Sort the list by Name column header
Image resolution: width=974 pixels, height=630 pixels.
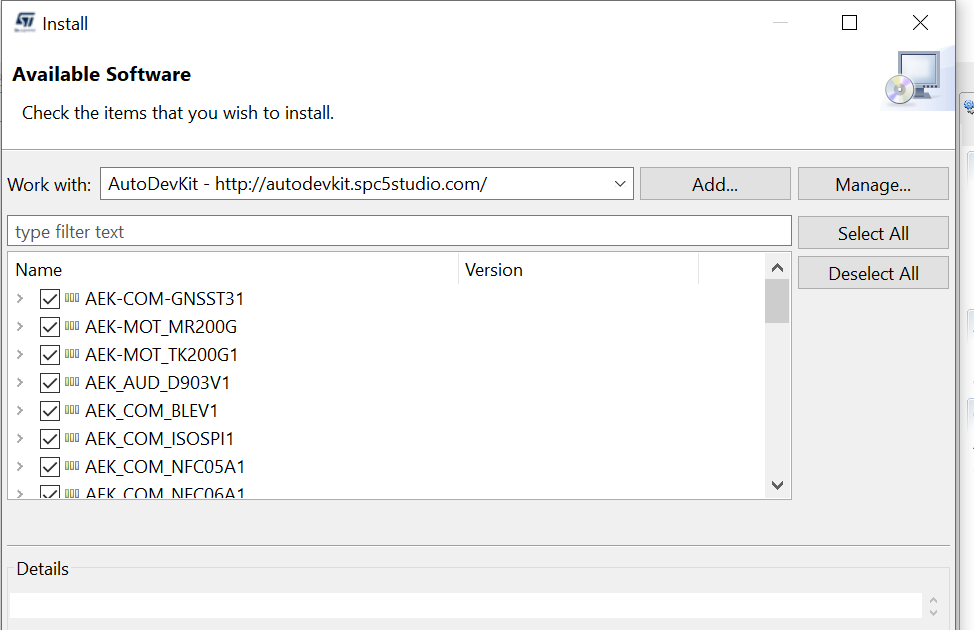[x=230, y=269]
